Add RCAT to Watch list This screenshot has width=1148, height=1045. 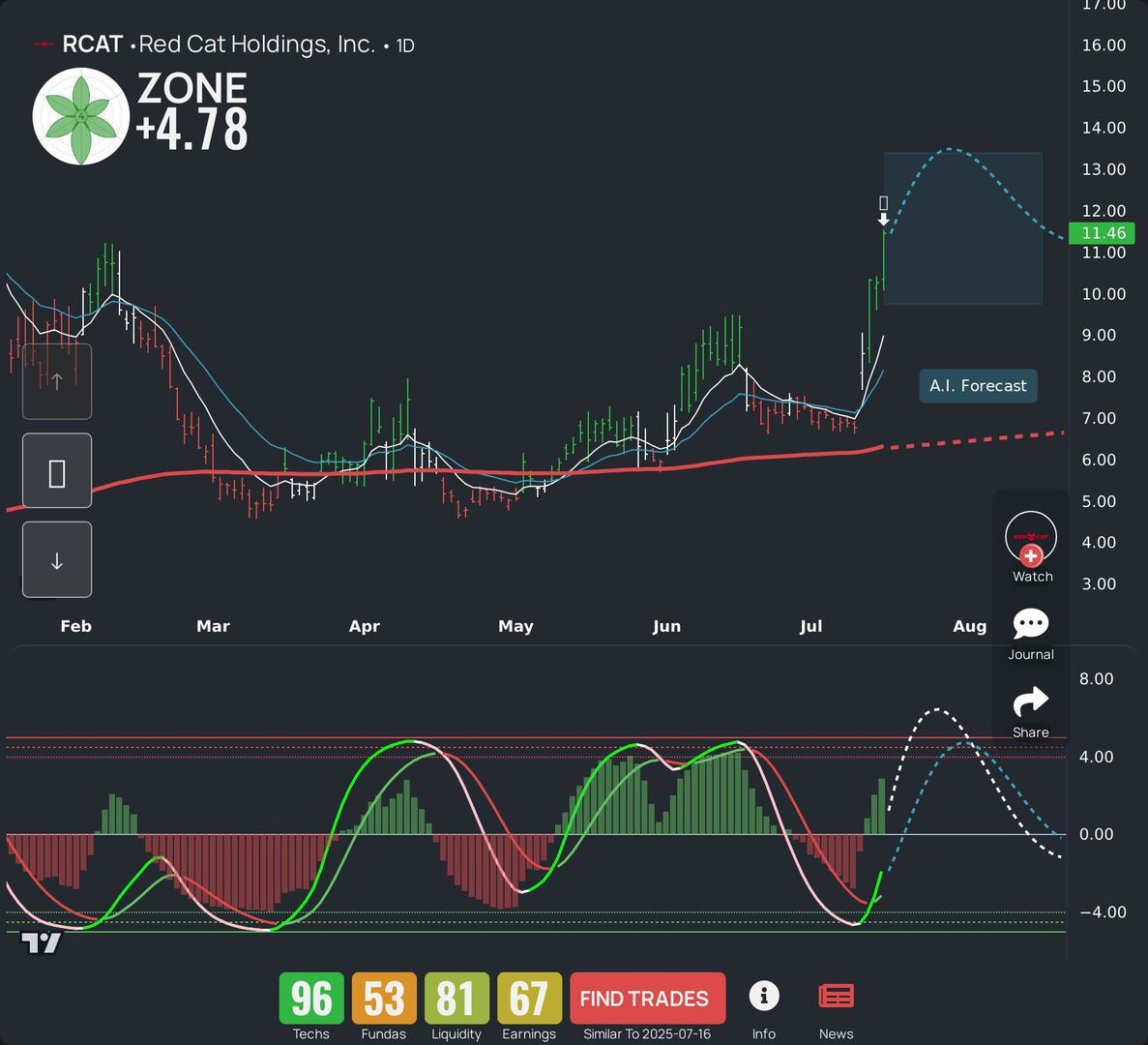click(1031, 547)
